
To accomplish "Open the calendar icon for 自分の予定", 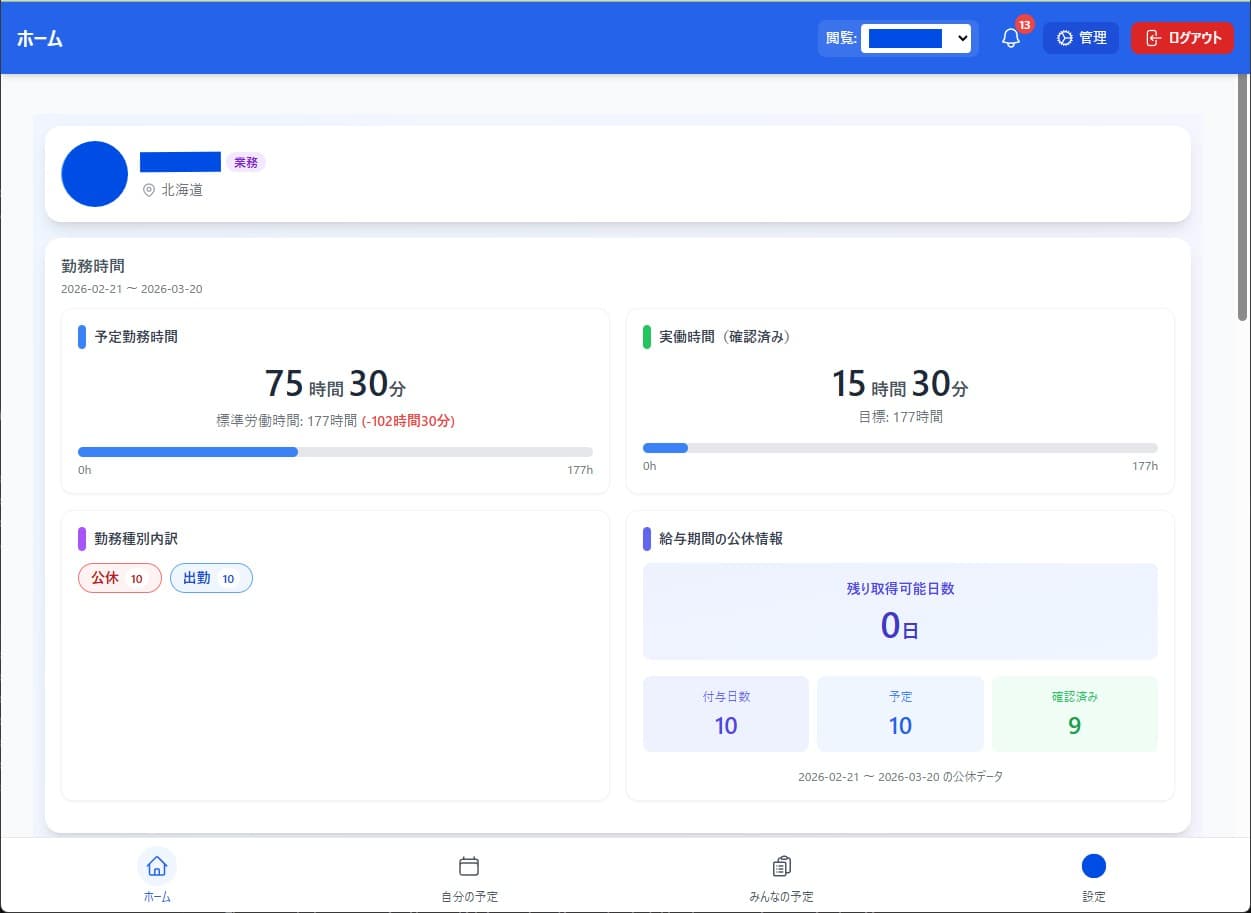I will click(469, 866).
